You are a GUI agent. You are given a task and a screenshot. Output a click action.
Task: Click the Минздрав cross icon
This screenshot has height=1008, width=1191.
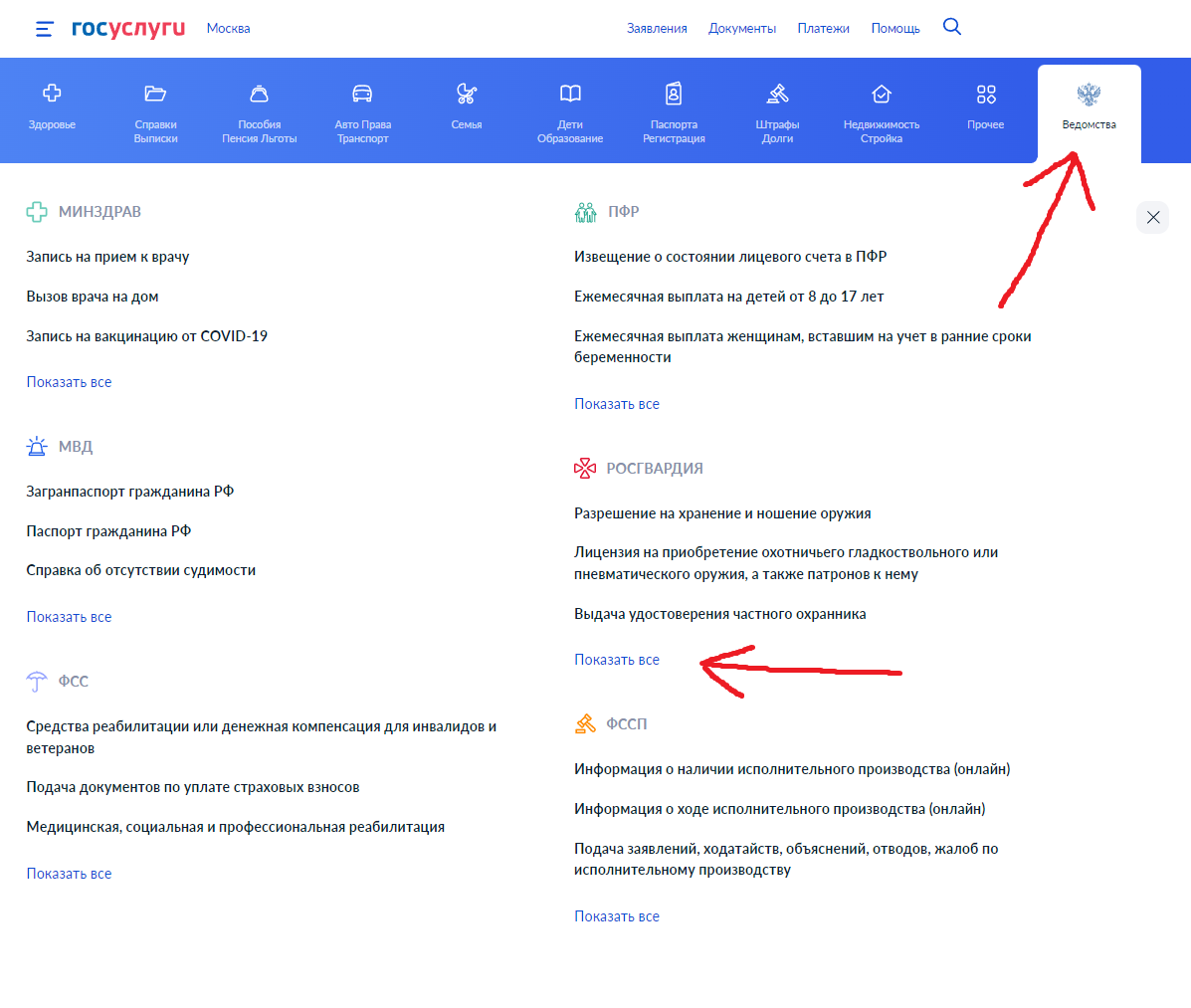[37, 212]
